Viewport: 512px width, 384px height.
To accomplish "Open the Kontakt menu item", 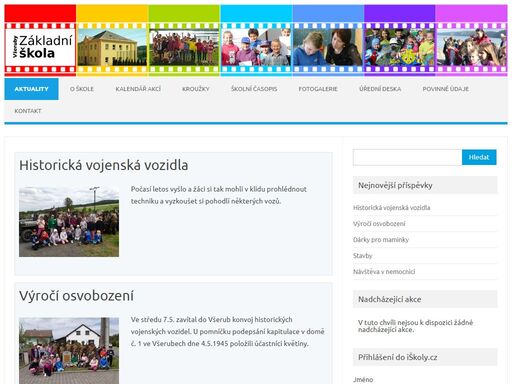I will pyautogui.click(x=28, y=111).
